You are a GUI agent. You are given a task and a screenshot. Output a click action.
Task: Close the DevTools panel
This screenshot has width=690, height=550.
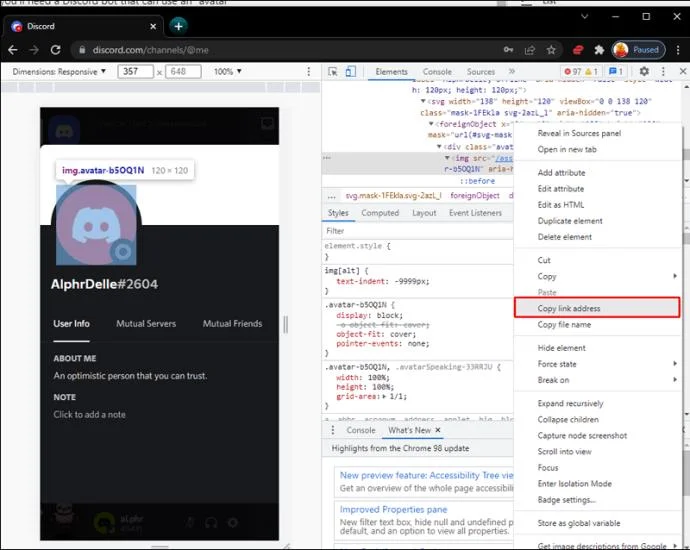click(x=683, y=71)
